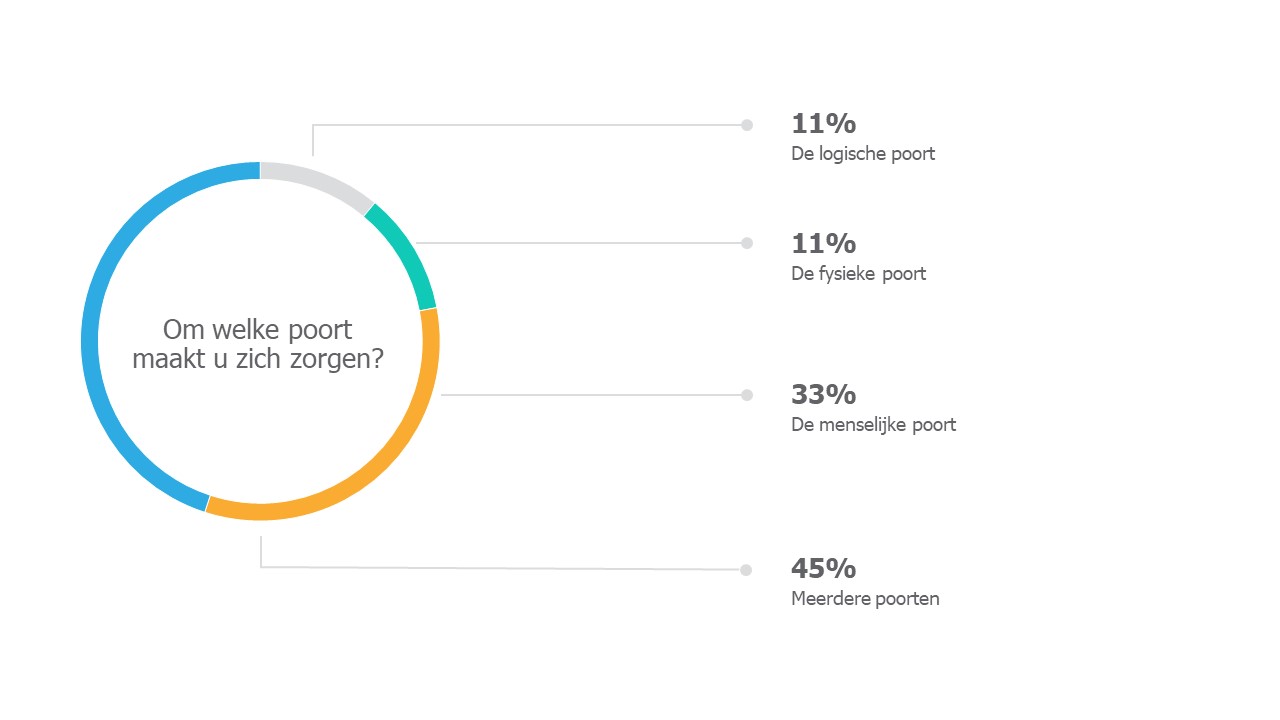Click the 11% value above 'De logische poort'

coord(823,124)
